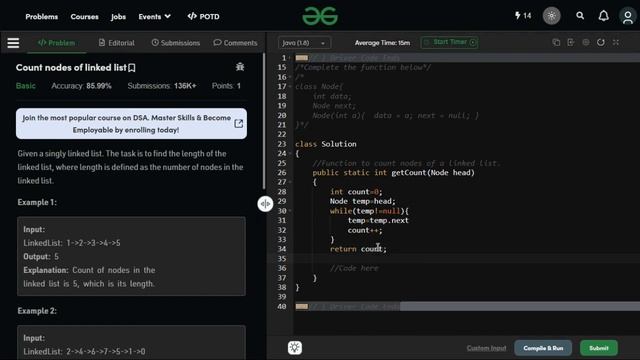This screenshot has height=360, width=640.
Task: Click the problem panel scrollbar
Action: point(264,120)
